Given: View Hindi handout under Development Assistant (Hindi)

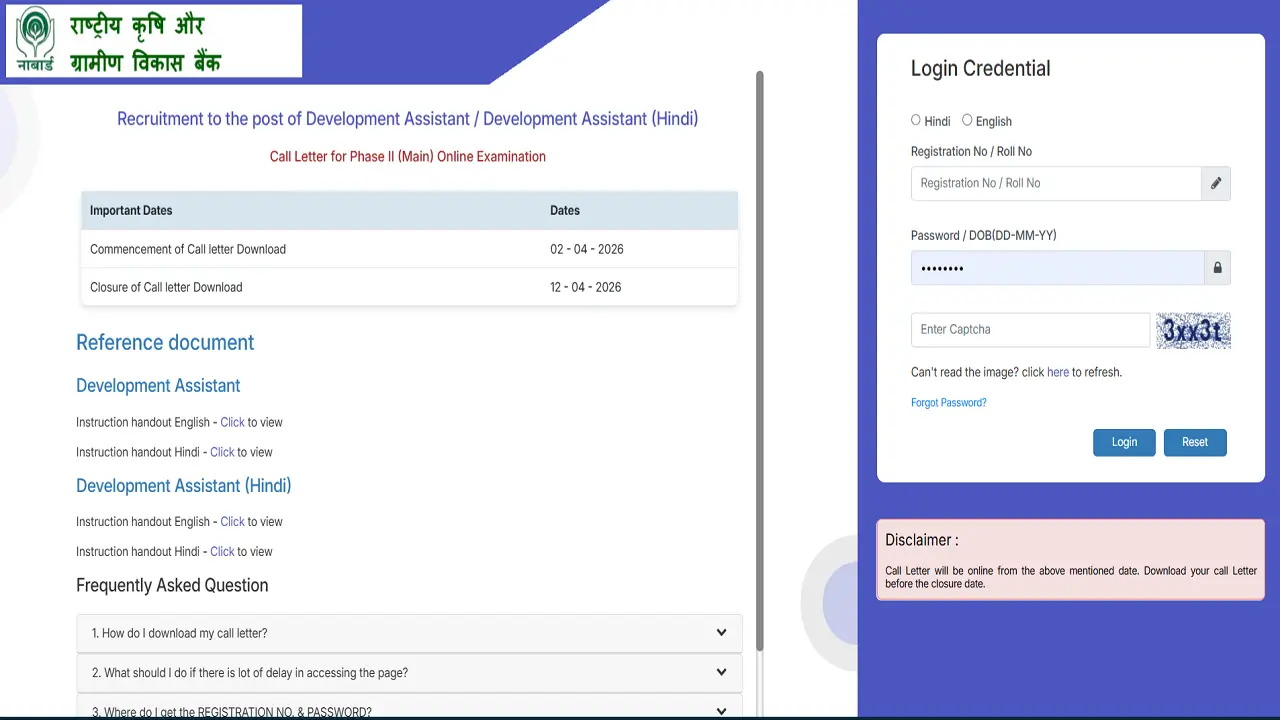Looking at the screenshot, I should tap(222, 551).
